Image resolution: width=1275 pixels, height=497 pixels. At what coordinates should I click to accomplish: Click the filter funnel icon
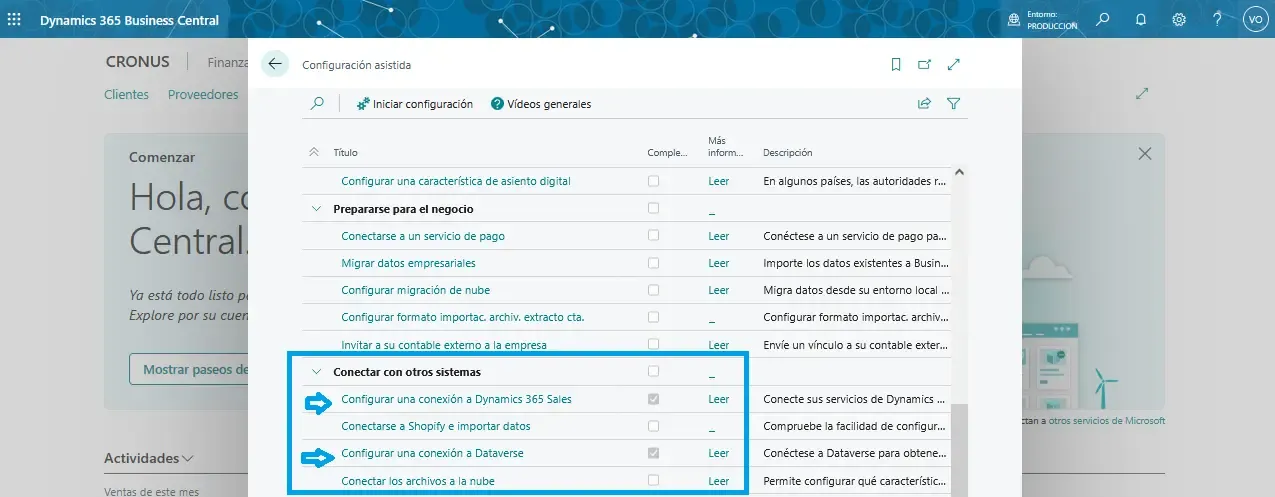coord(953,103)
